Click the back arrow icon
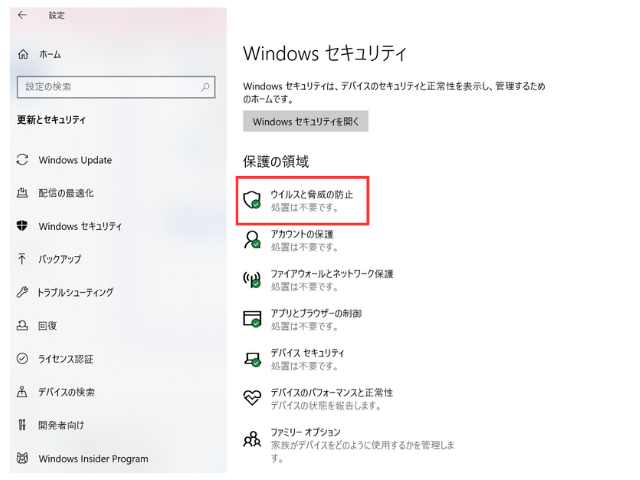 click(22, 15)
